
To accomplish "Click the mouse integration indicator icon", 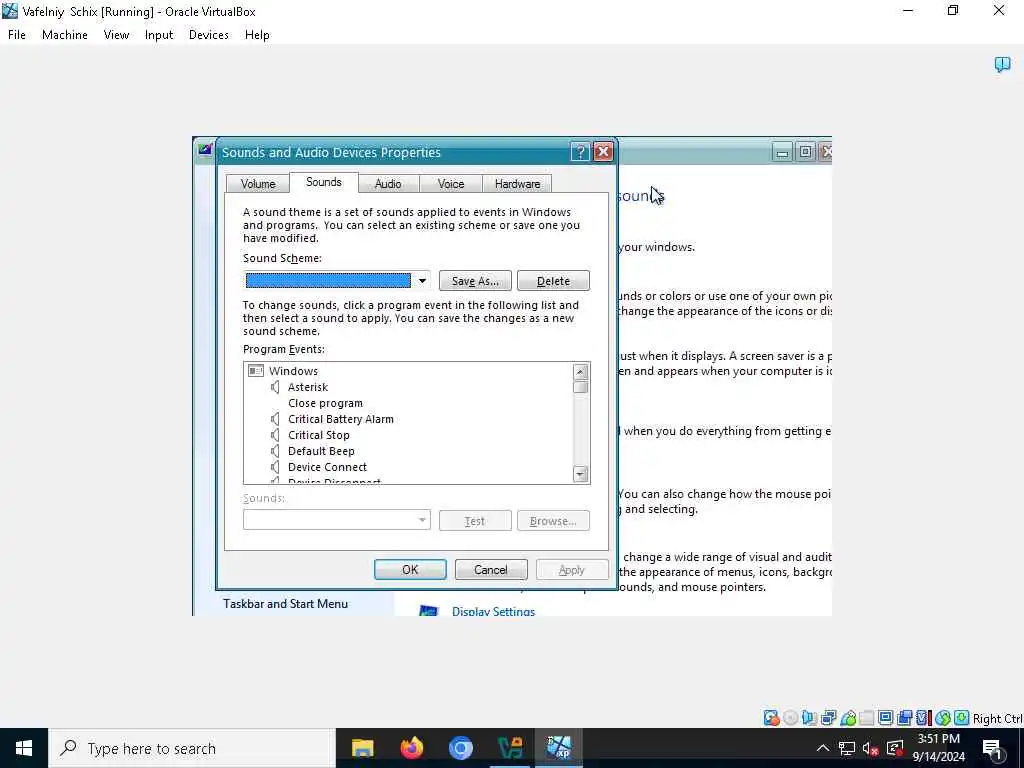I will click(x=942, y=718).
